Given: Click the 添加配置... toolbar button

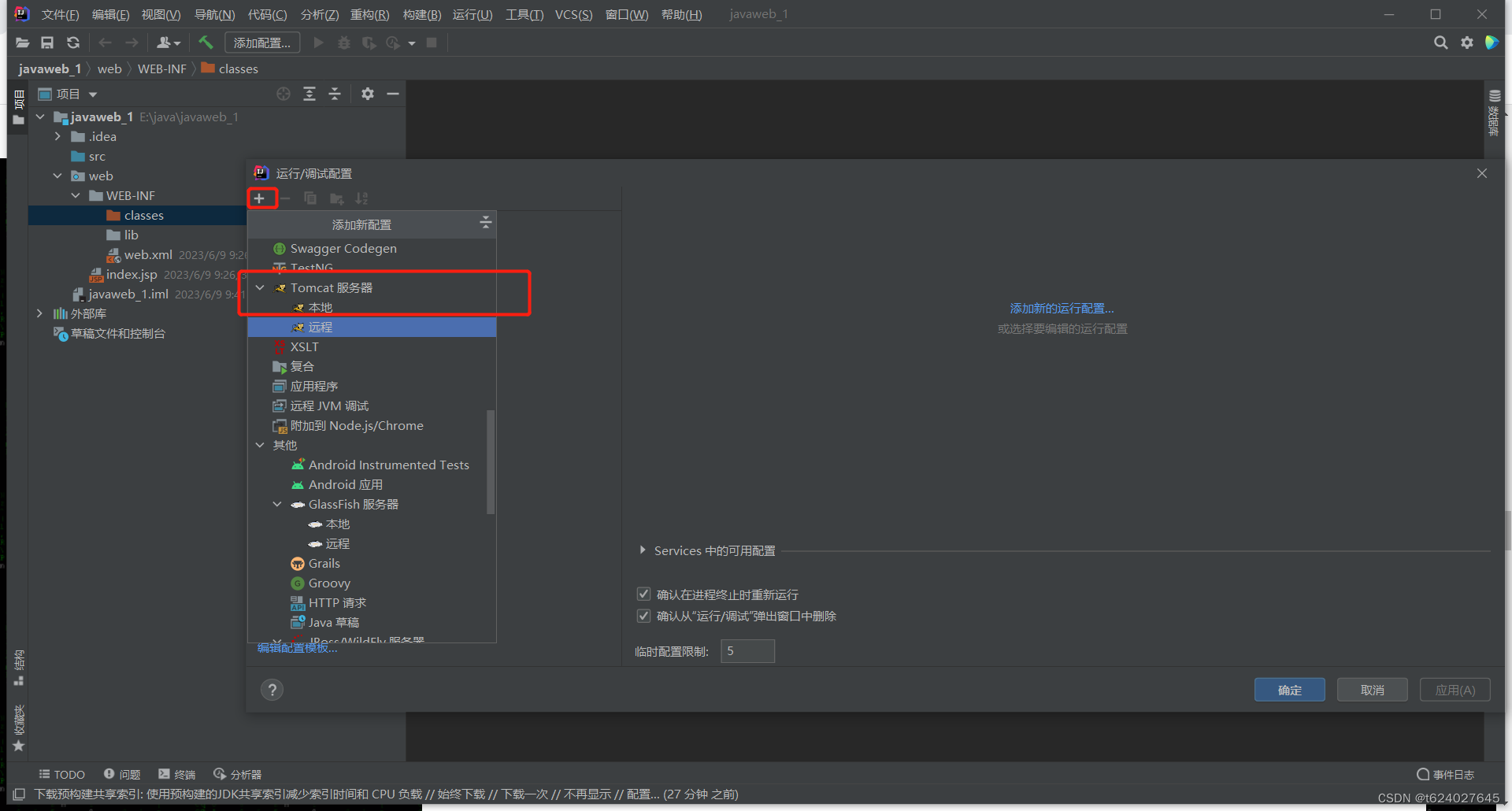Looking at the screenshot, I should click(x=262, y=43).
